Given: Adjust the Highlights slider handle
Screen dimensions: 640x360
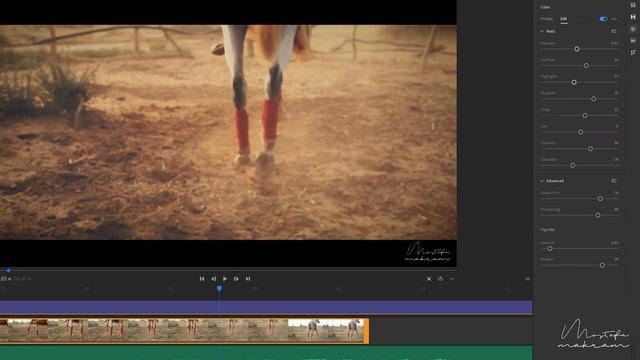Looking at the screenshot, I should click(x=574, y=82).
